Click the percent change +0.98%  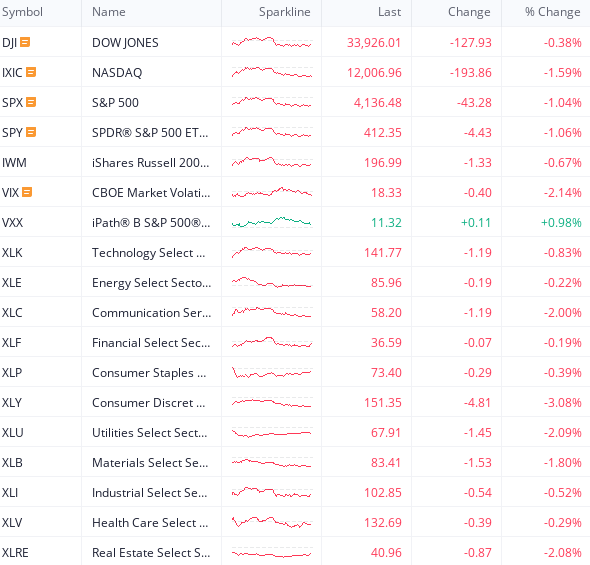(x=561, y=223)
